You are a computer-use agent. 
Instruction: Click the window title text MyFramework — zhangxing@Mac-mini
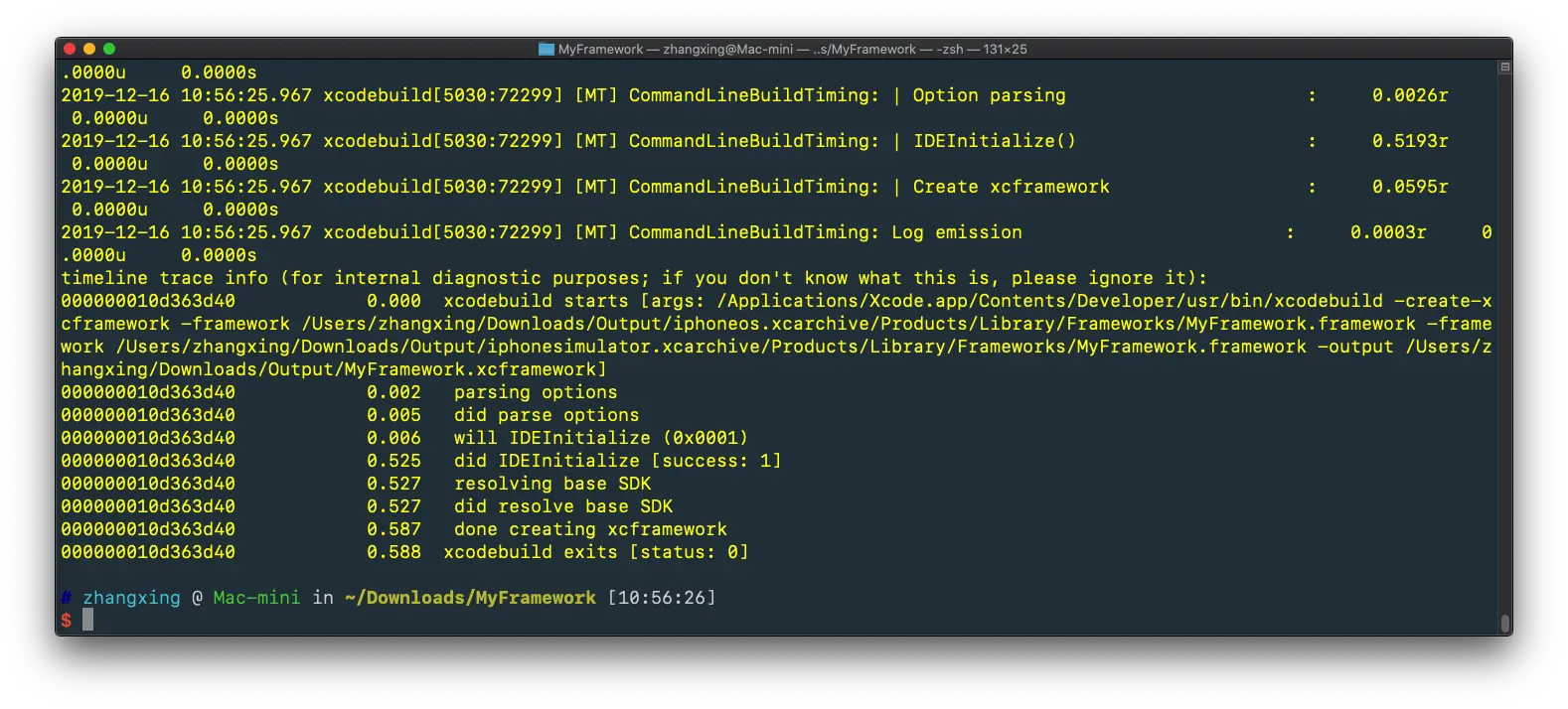[676, 49]
